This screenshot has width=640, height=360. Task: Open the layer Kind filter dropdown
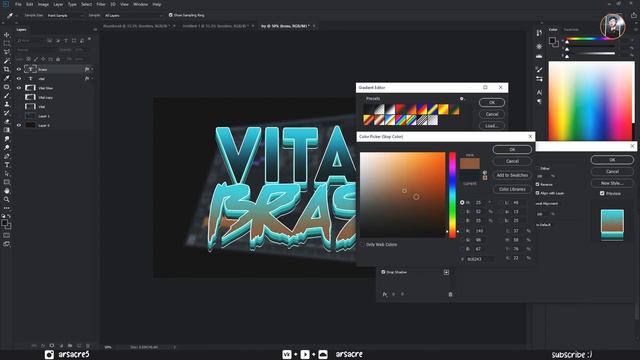point(29,41)
